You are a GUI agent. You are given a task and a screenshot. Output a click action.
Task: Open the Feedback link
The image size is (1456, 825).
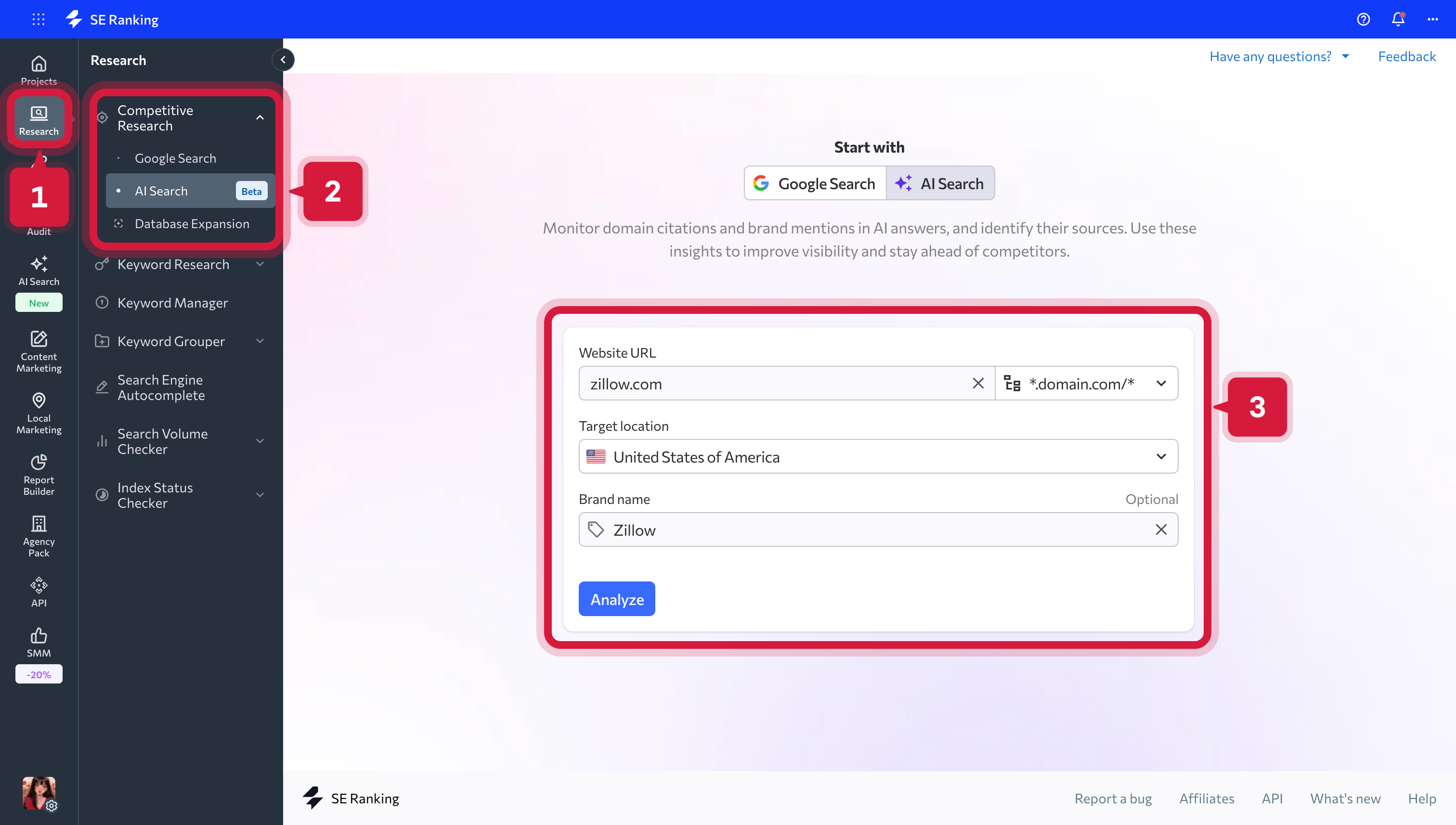pos(1407,57)
